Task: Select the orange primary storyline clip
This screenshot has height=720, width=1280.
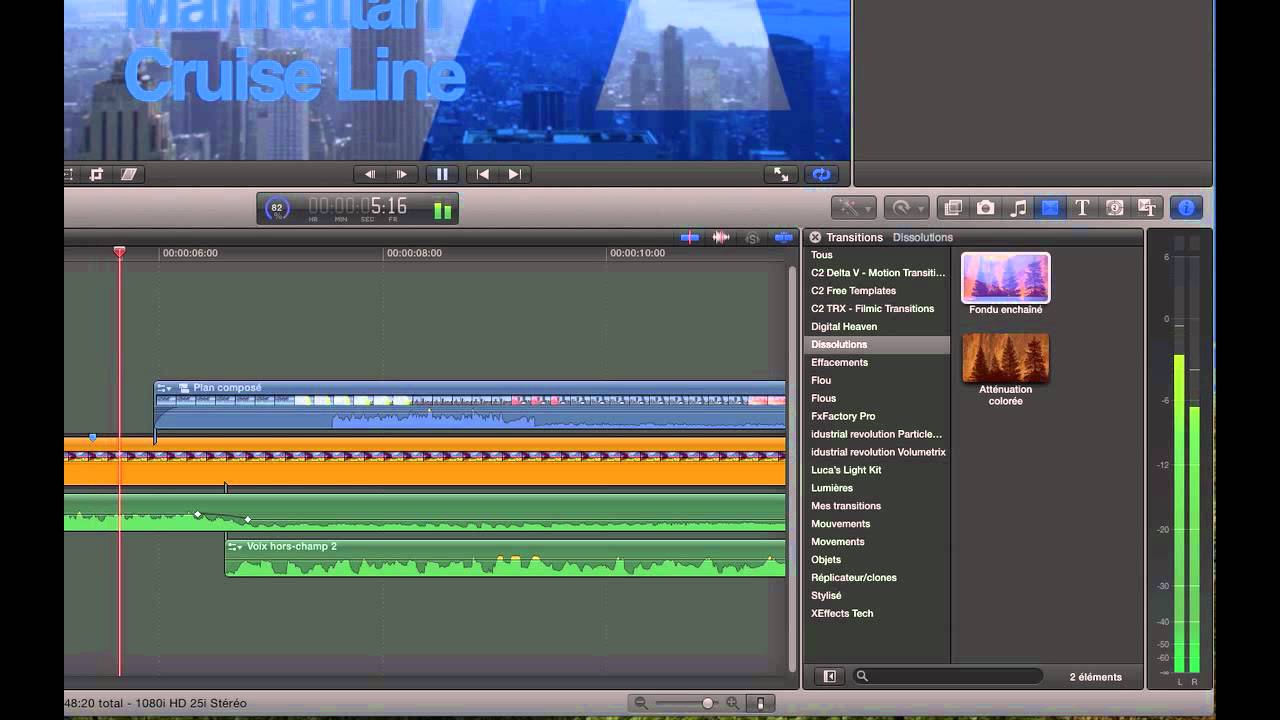Action: [425, 461]
